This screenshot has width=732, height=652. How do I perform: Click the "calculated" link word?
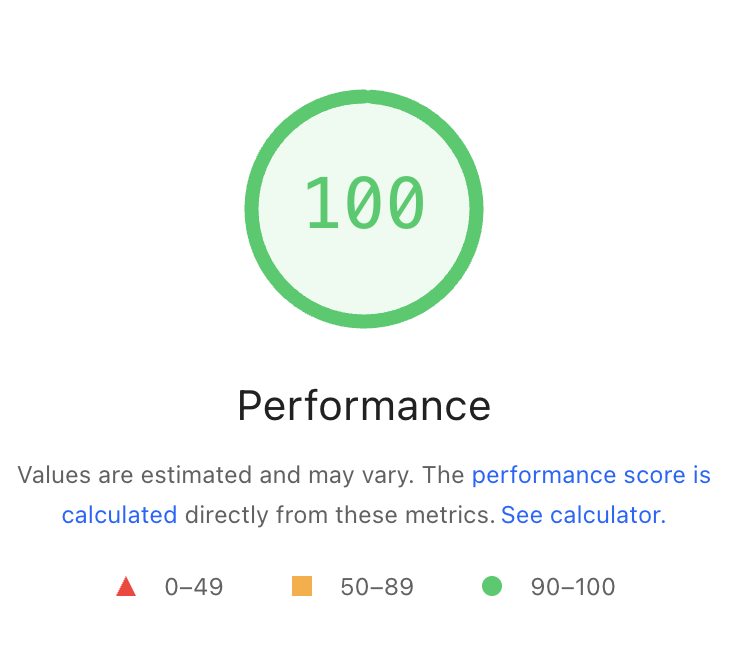(x=119, y=515)
